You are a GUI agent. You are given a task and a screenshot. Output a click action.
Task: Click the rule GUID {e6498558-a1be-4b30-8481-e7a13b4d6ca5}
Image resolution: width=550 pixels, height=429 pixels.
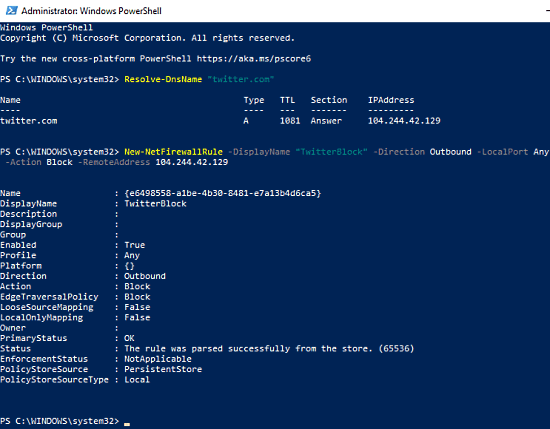tap(223, 193)
